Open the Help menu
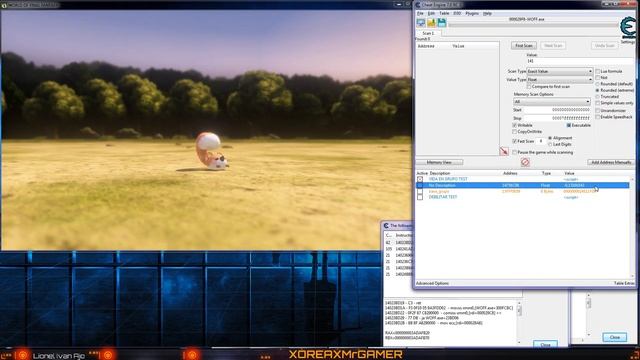 click(x=487, y=13)
